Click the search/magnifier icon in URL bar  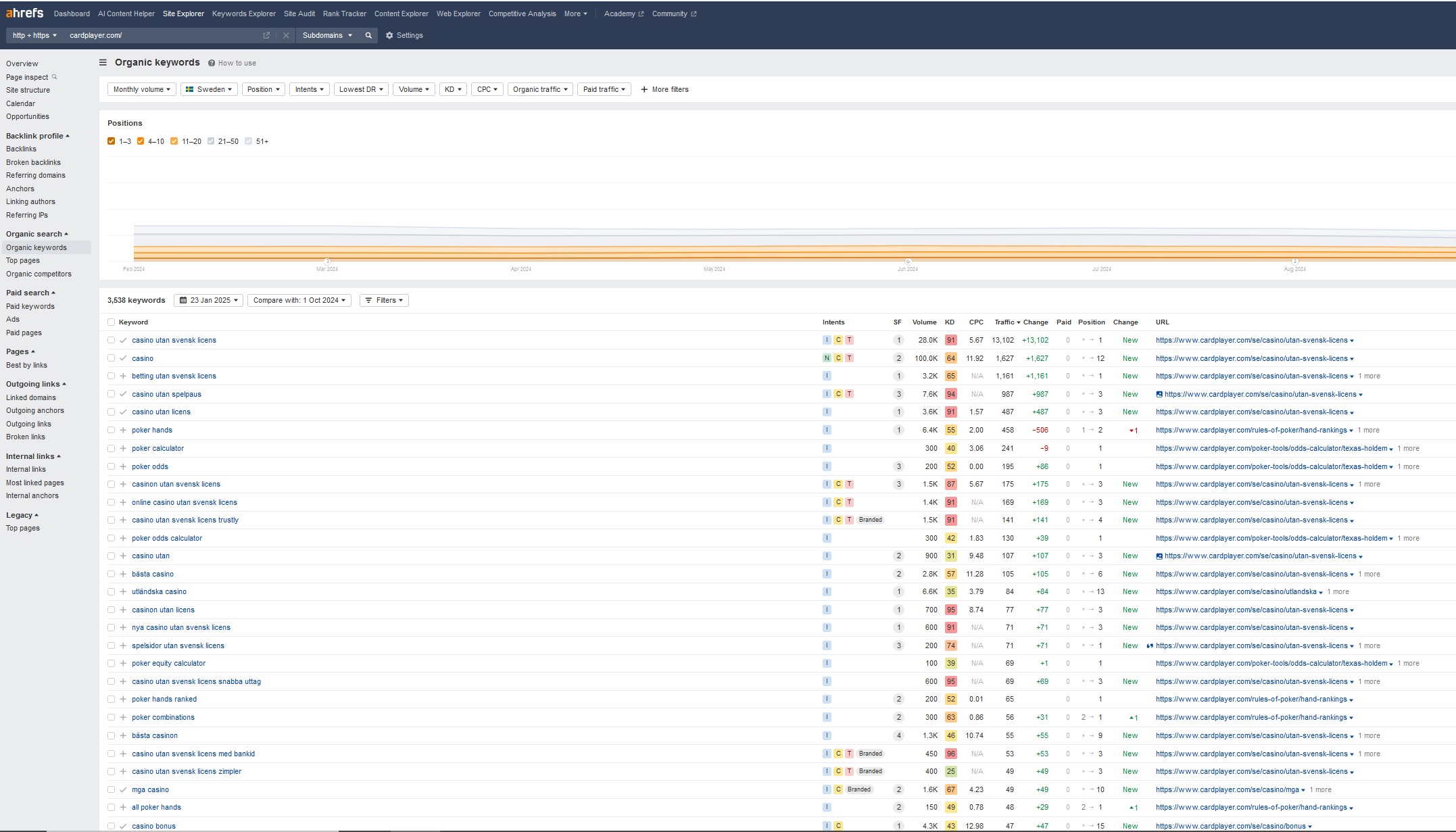coord(368,35)
